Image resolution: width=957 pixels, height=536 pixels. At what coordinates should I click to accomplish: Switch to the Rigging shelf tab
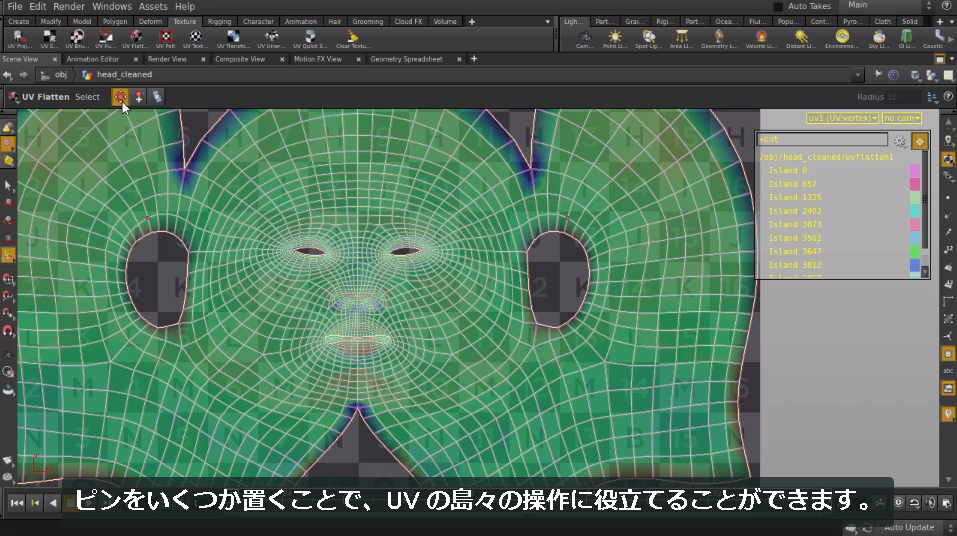click(220, 21)
